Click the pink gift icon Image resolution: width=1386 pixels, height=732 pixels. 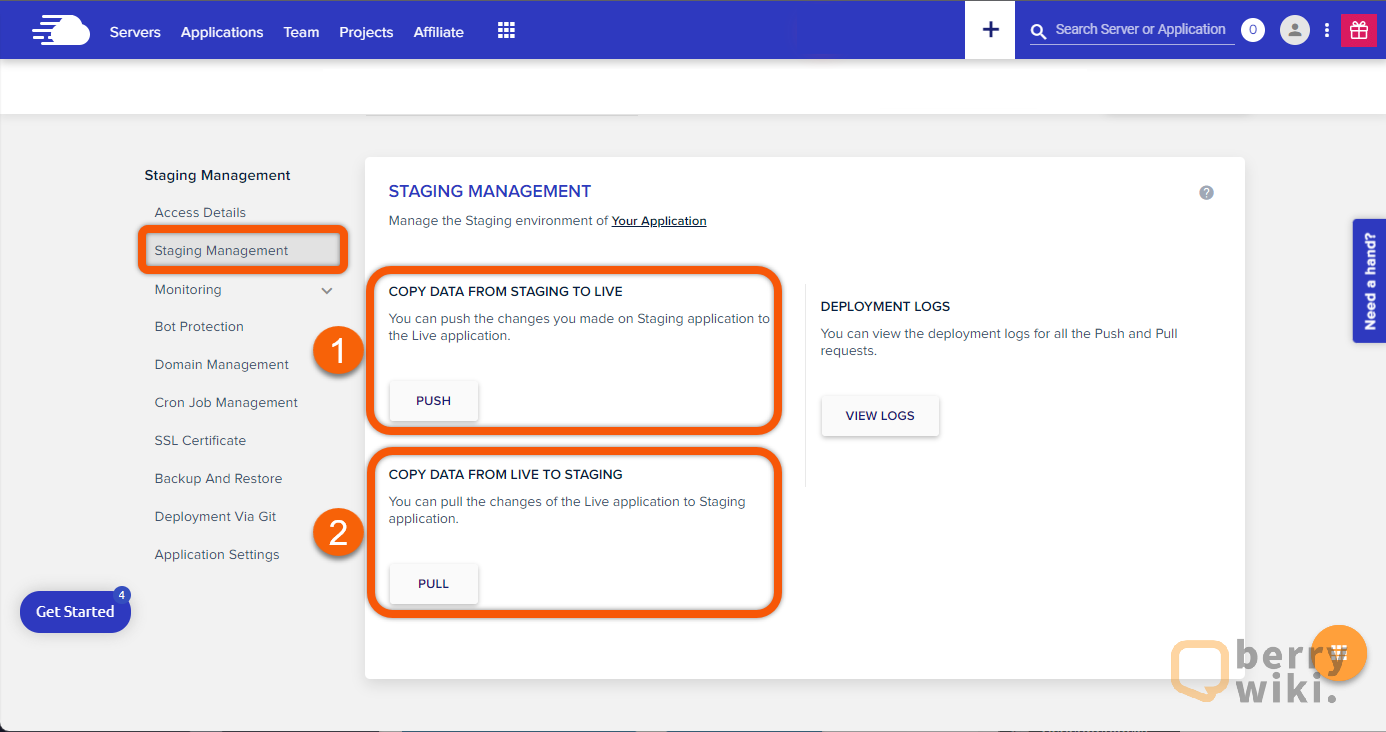(x=1358, y=30)
